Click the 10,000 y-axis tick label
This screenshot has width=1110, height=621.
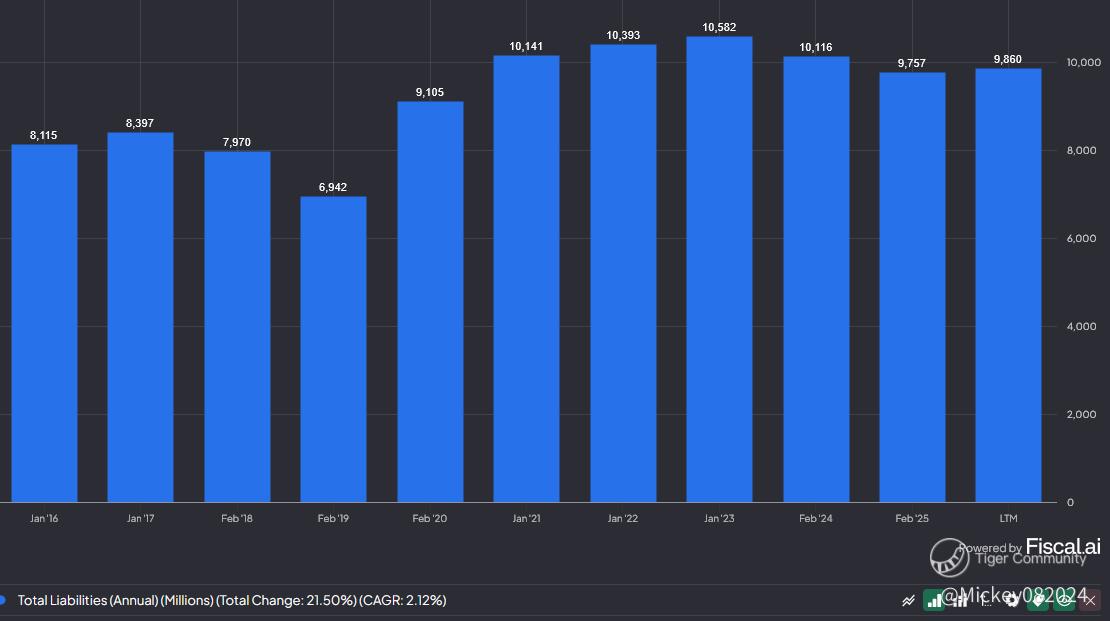1084,62
